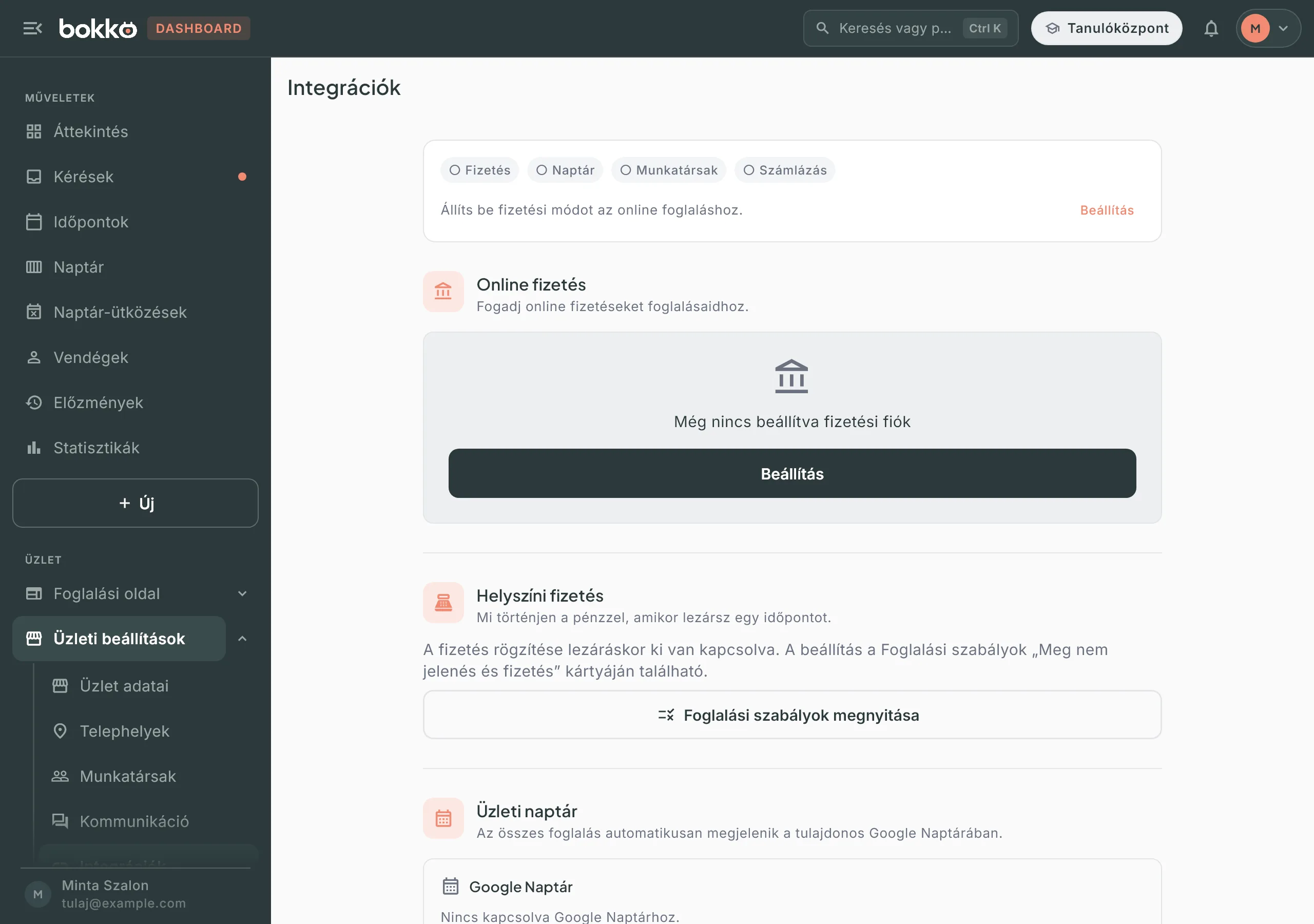Click the Kommunikáció chat icon

point(60,821)
